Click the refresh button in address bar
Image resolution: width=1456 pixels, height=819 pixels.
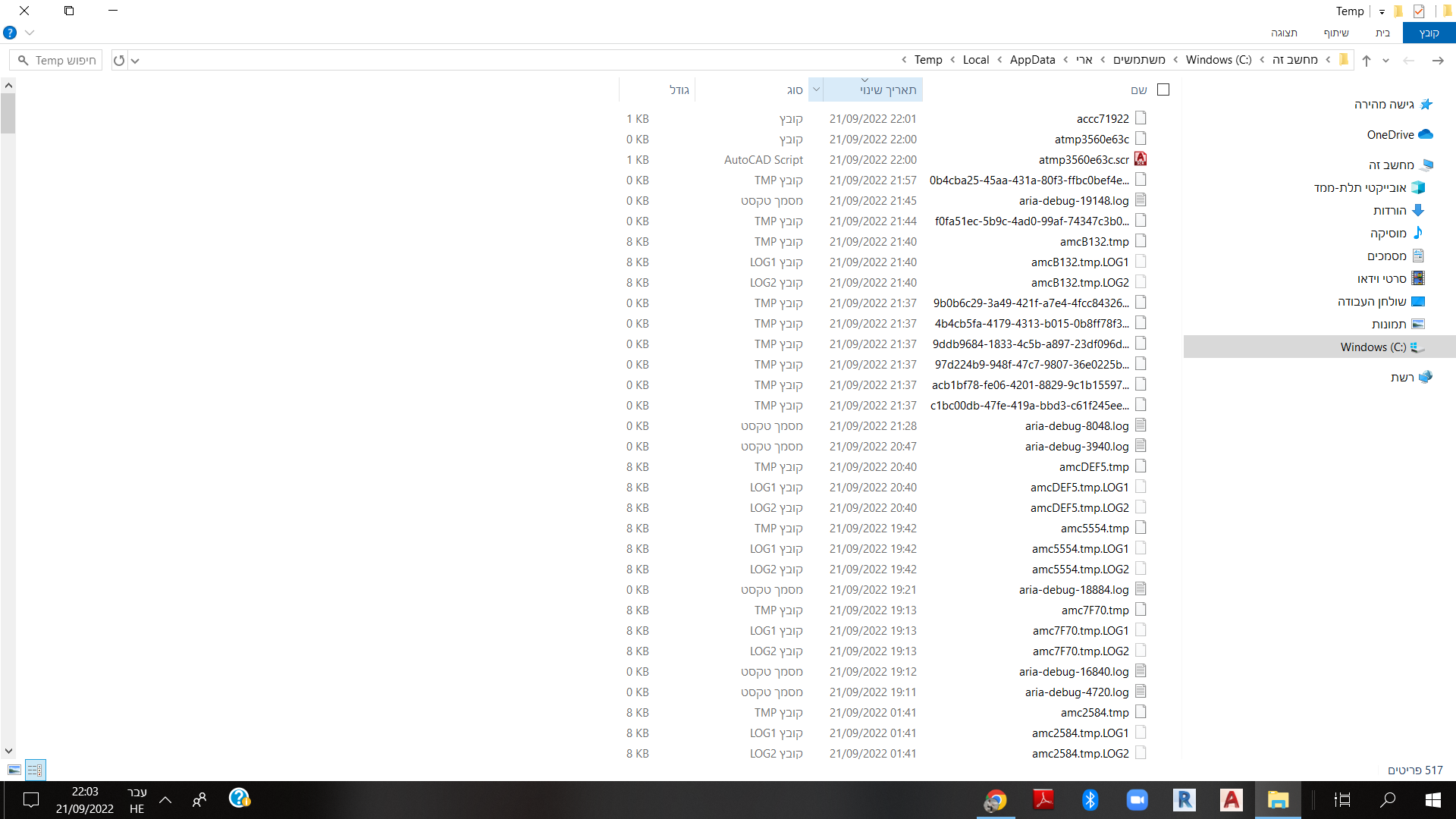coord(119,61)
